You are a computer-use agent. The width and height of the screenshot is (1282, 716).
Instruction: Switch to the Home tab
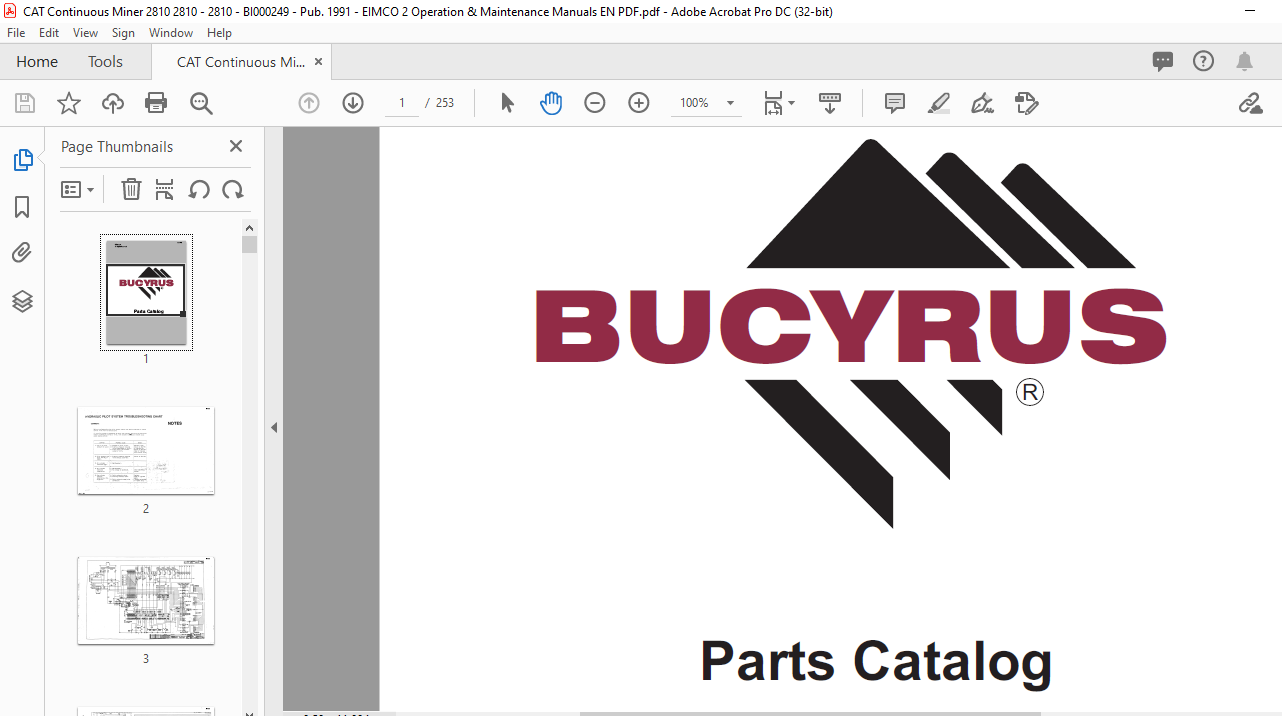tap(37, 62)
